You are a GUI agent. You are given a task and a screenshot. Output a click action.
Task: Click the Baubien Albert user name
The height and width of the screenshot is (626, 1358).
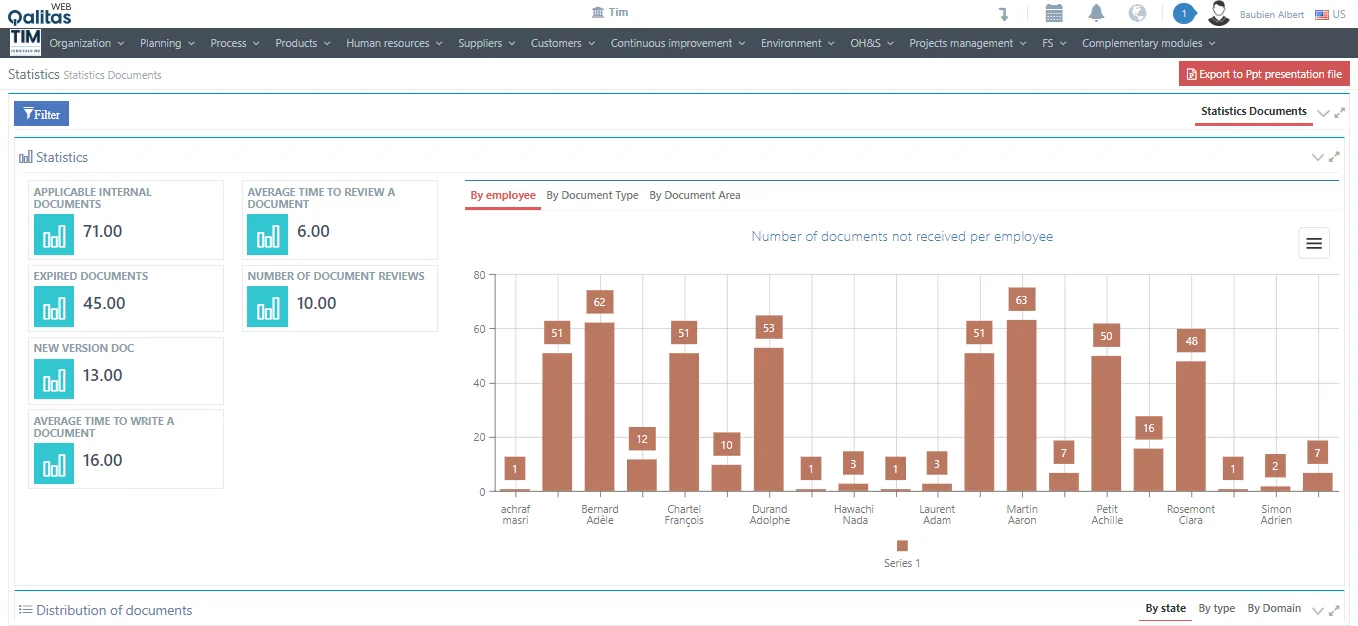tap(1272, 15)
